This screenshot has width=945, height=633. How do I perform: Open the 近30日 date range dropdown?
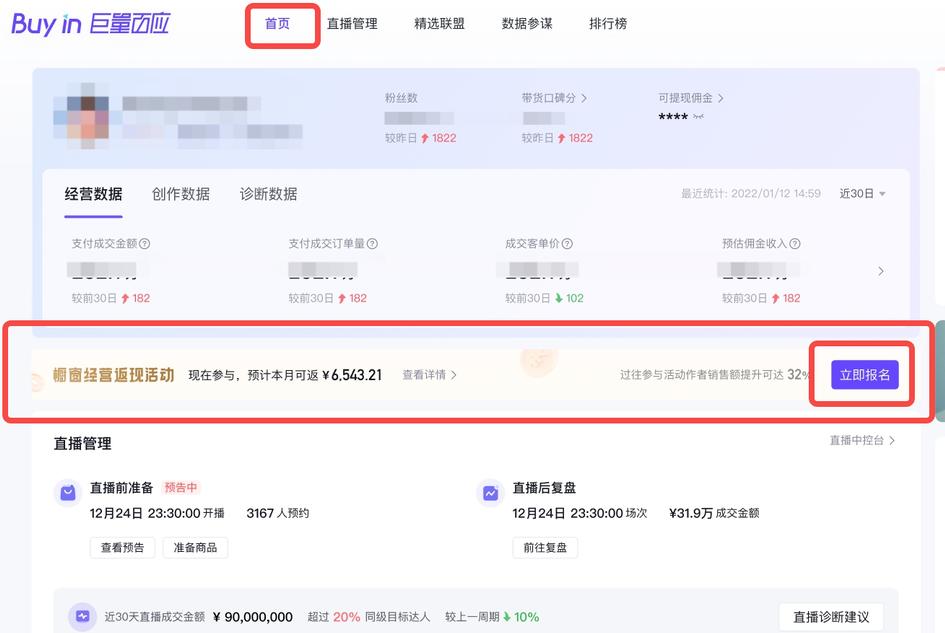861,194
